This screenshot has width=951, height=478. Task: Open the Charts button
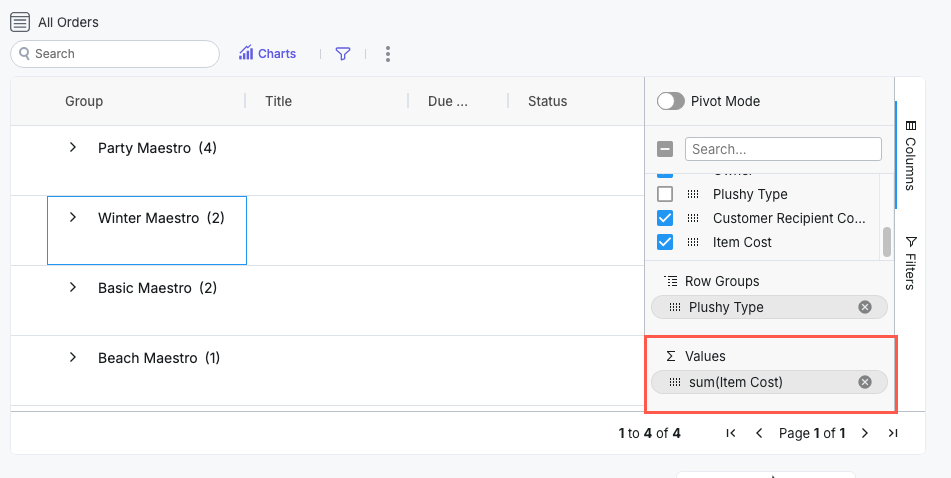pos(267,54)
